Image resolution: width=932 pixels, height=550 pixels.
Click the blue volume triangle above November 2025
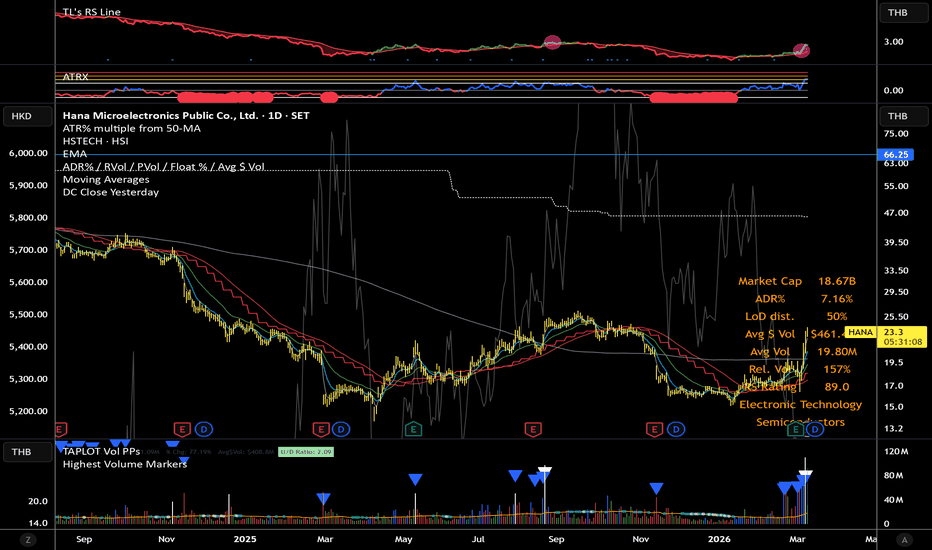656,488
